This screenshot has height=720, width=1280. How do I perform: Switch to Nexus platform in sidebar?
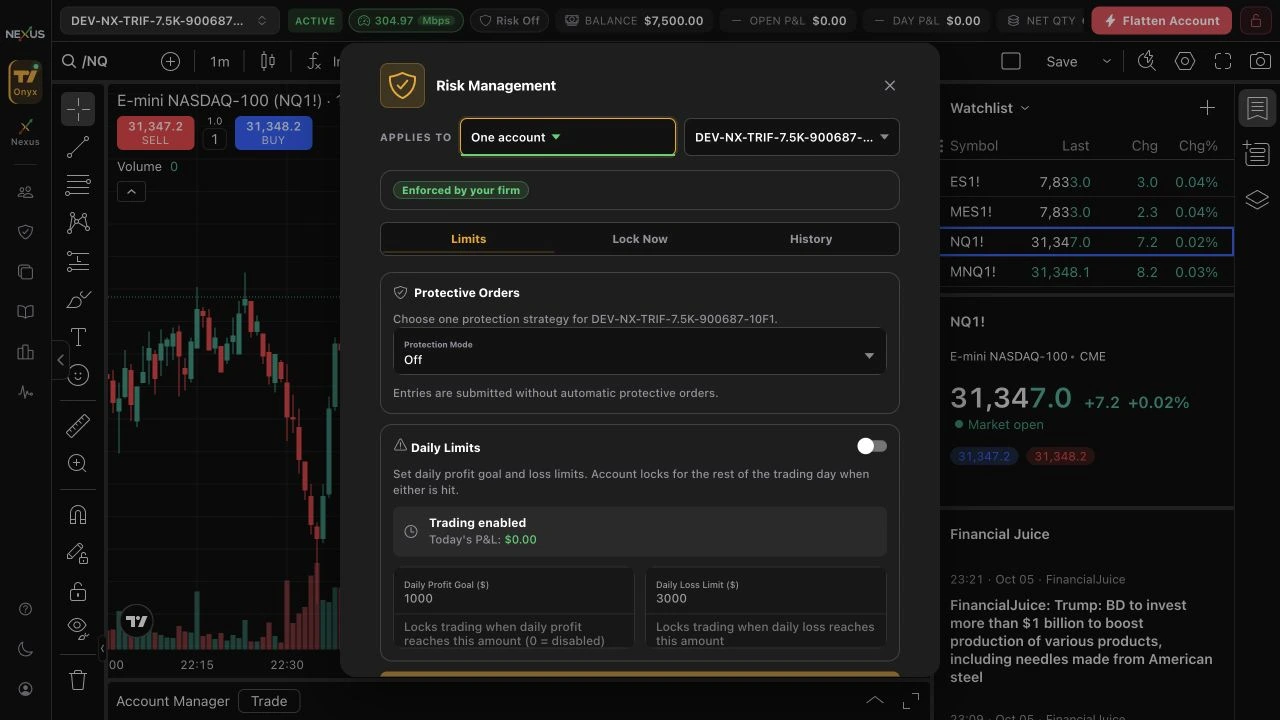click(25, 132)
